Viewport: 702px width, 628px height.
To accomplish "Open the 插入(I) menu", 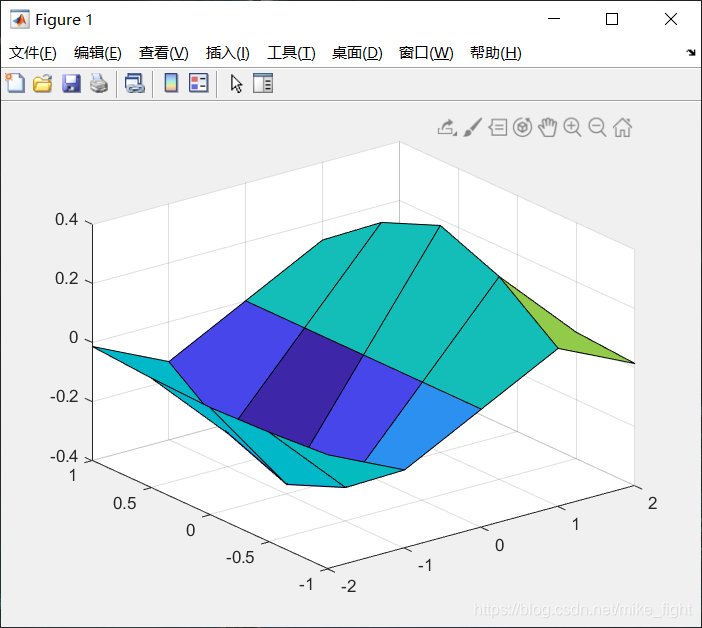I will pyautogui.click(x=227, y=53).
